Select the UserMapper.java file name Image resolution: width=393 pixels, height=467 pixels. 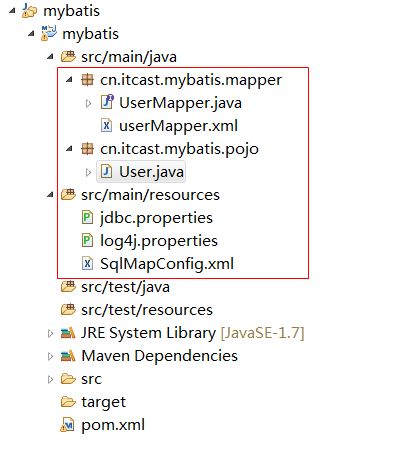[180, 103]
